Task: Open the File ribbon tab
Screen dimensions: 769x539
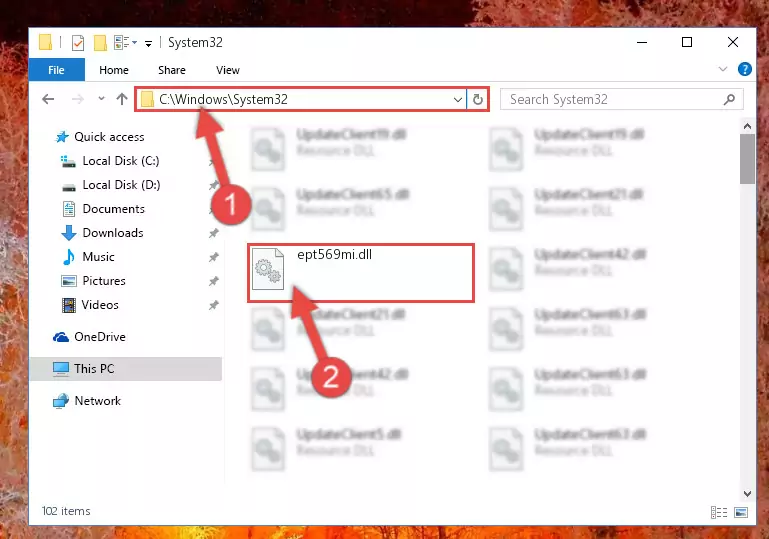Action: coord(56,70)
